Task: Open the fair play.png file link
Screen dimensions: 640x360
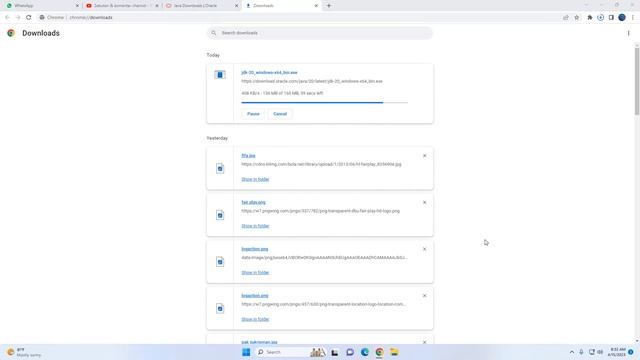Action: point(253,202)
